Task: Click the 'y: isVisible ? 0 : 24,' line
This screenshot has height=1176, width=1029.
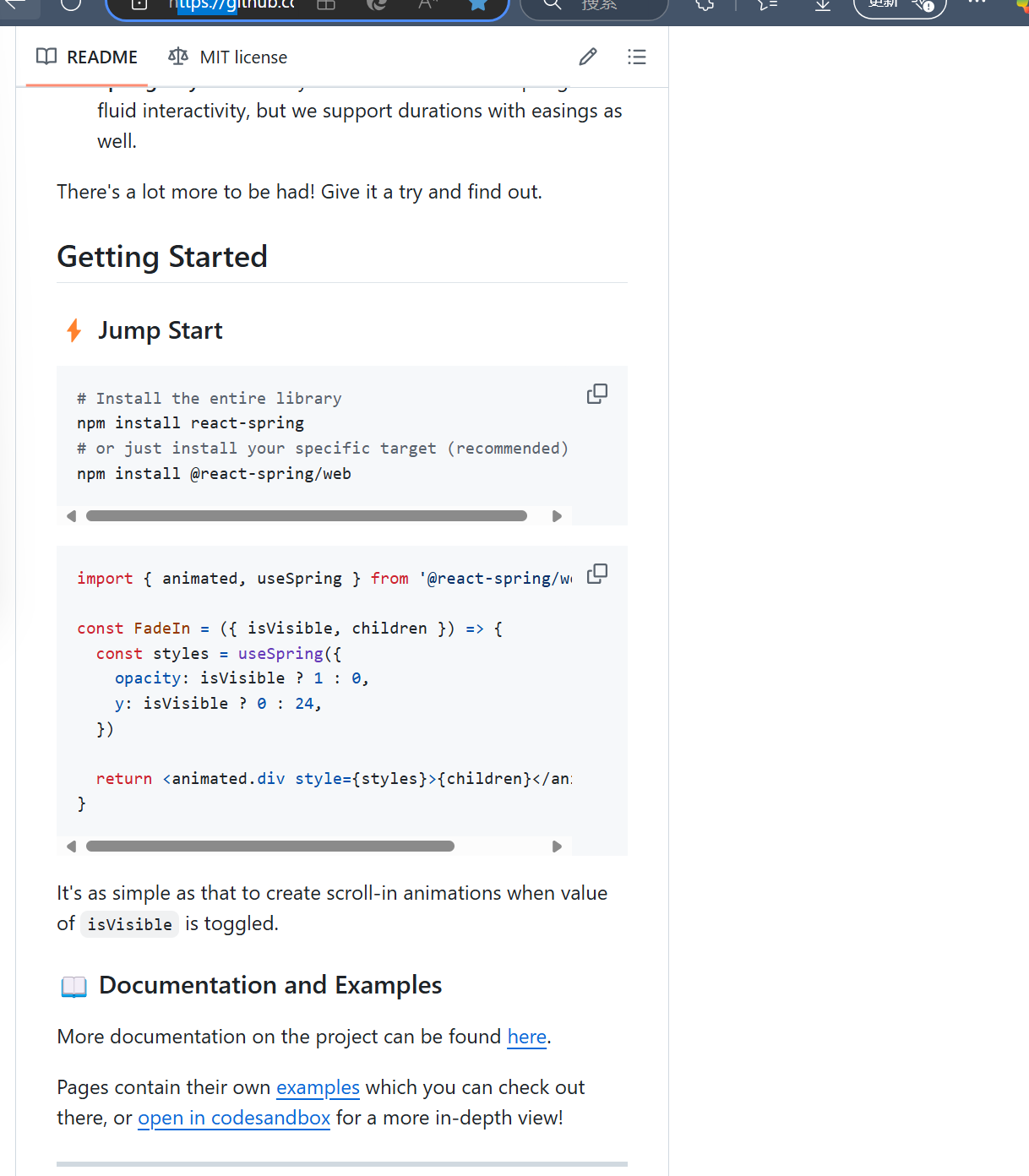Action: pos(218,704)
